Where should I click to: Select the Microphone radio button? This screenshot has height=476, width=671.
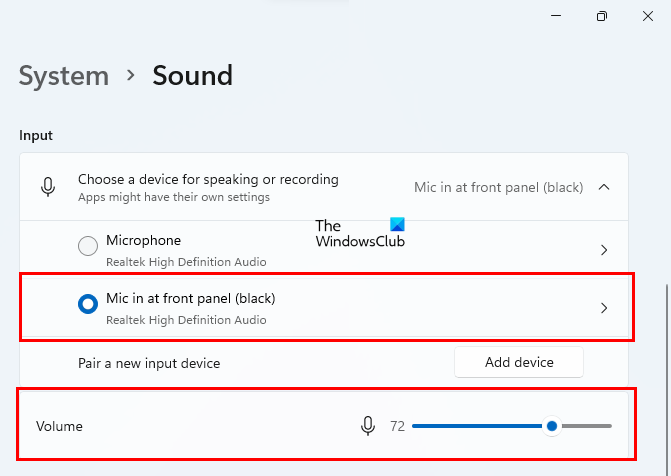coord(88,245)
